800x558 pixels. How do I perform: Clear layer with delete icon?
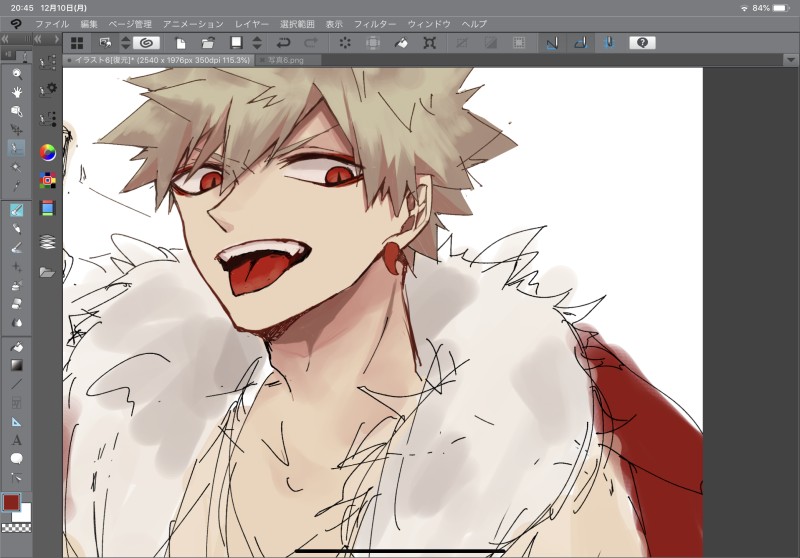tap(345, 43)
